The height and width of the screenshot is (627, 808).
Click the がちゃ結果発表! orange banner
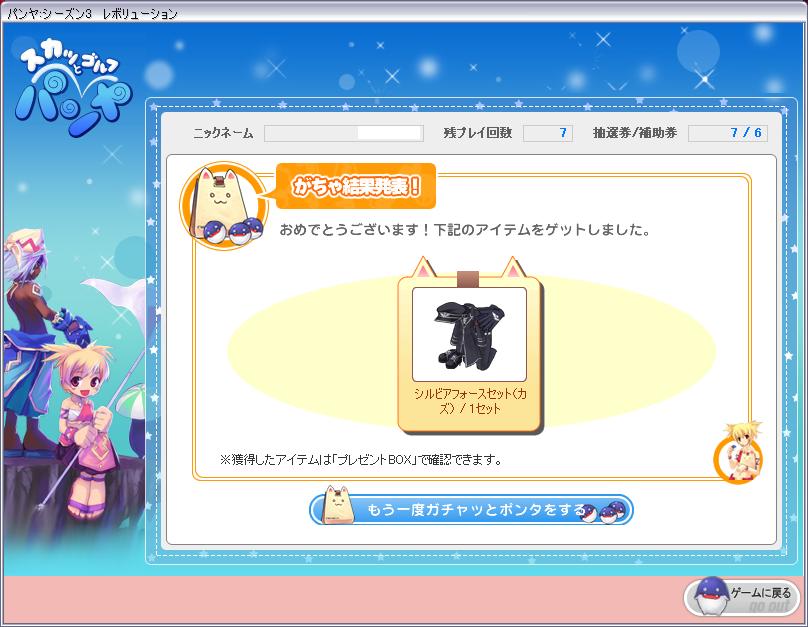click(356, 186)
